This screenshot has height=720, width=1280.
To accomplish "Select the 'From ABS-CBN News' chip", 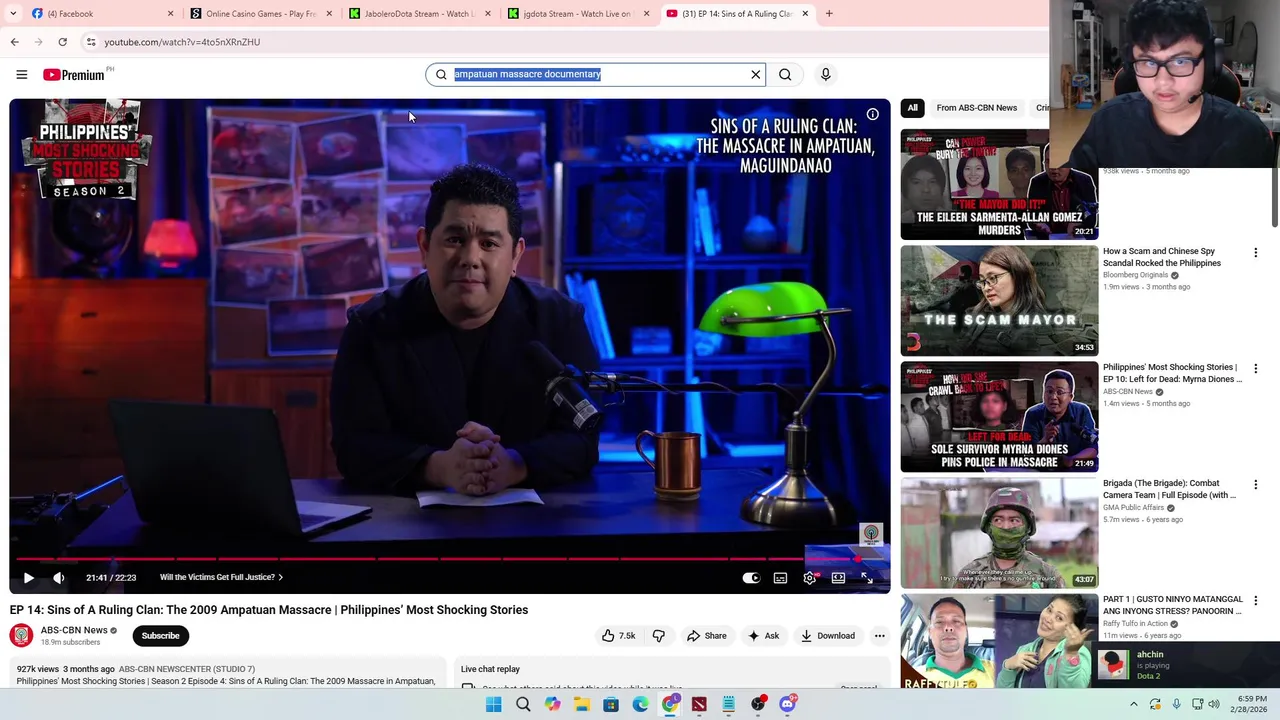I will coord(977,108).
